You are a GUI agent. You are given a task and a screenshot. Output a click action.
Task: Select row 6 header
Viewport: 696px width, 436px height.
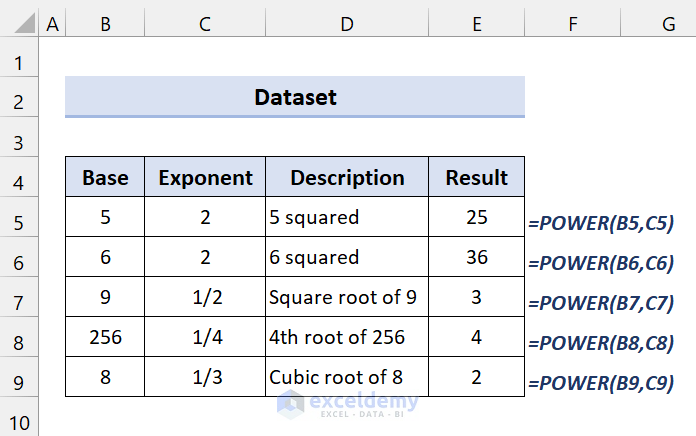pos(19,257)
